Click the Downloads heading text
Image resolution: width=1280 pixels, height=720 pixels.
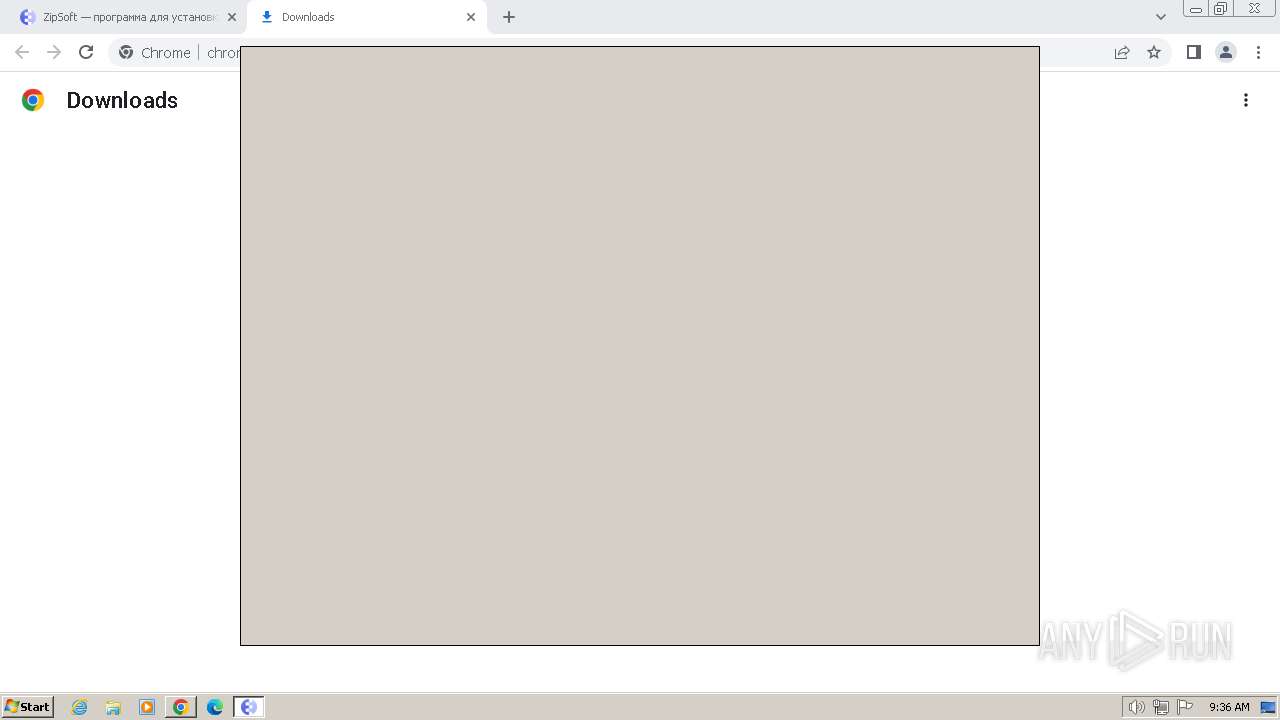click(122, 100)
